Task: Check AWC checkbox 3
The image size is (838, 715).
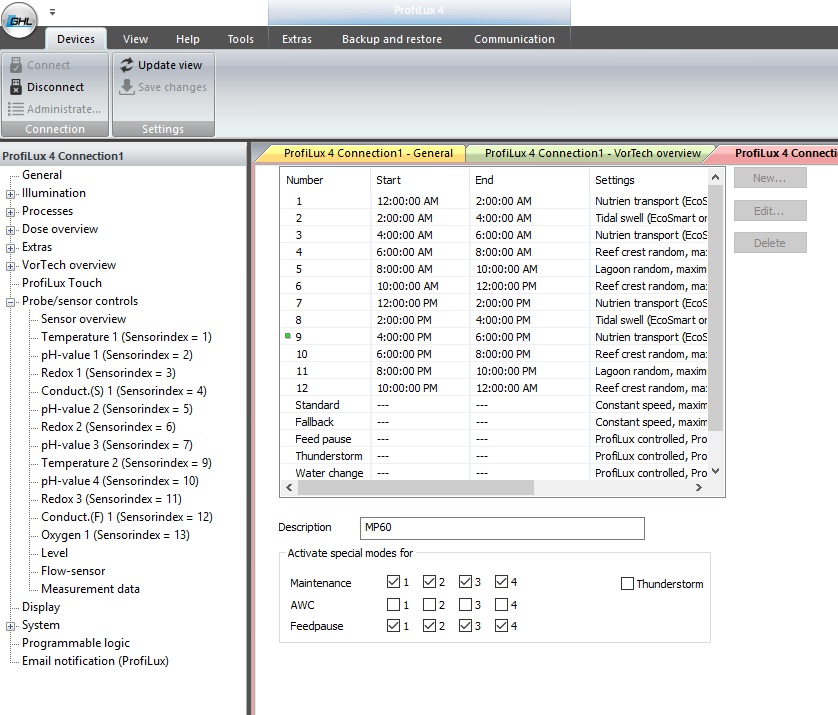Action: [465, 604]
